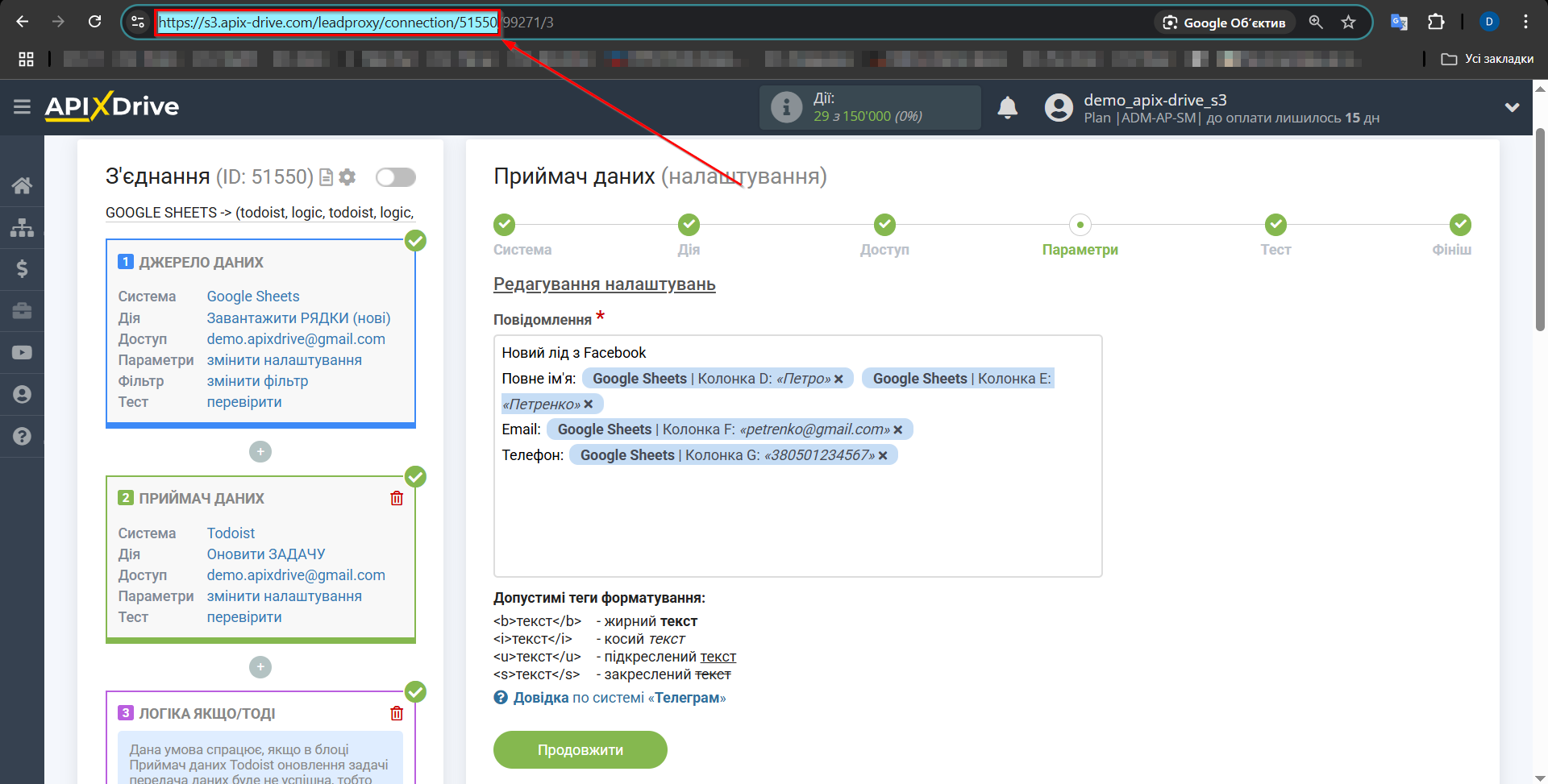Remove Колонка G phone tag
Screen dimensions: 1548x784
pos(883,456)
